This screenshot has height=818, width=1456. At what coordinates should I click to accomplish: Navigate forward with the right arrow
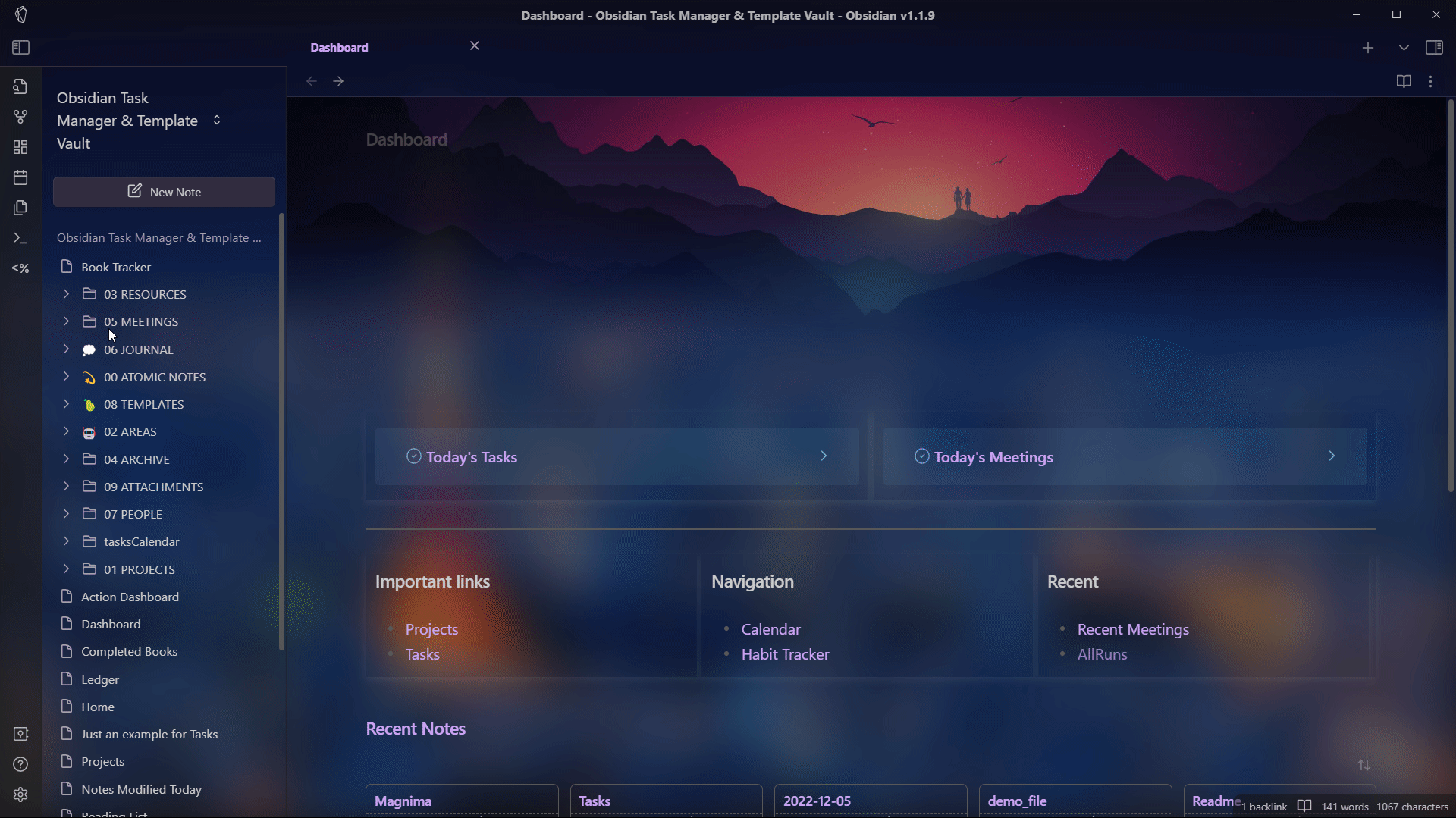point(338,81)
